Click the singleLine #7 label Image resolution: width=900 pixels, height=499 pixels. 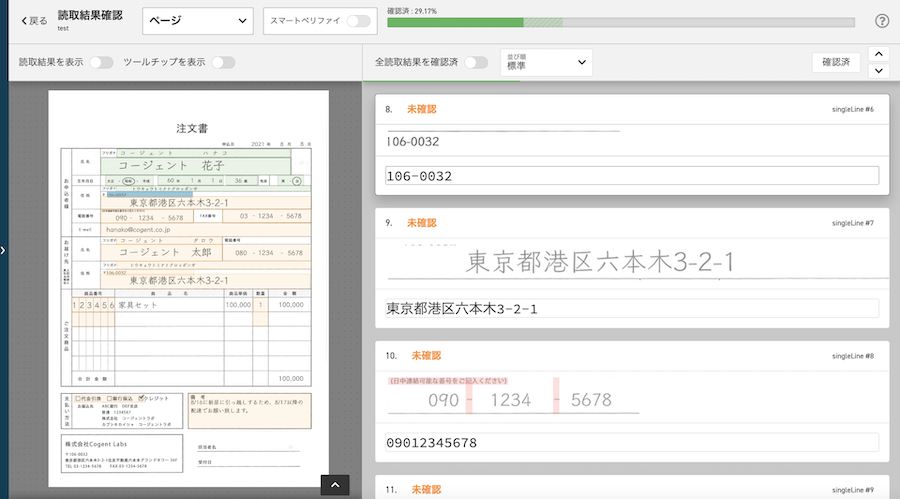852,223
